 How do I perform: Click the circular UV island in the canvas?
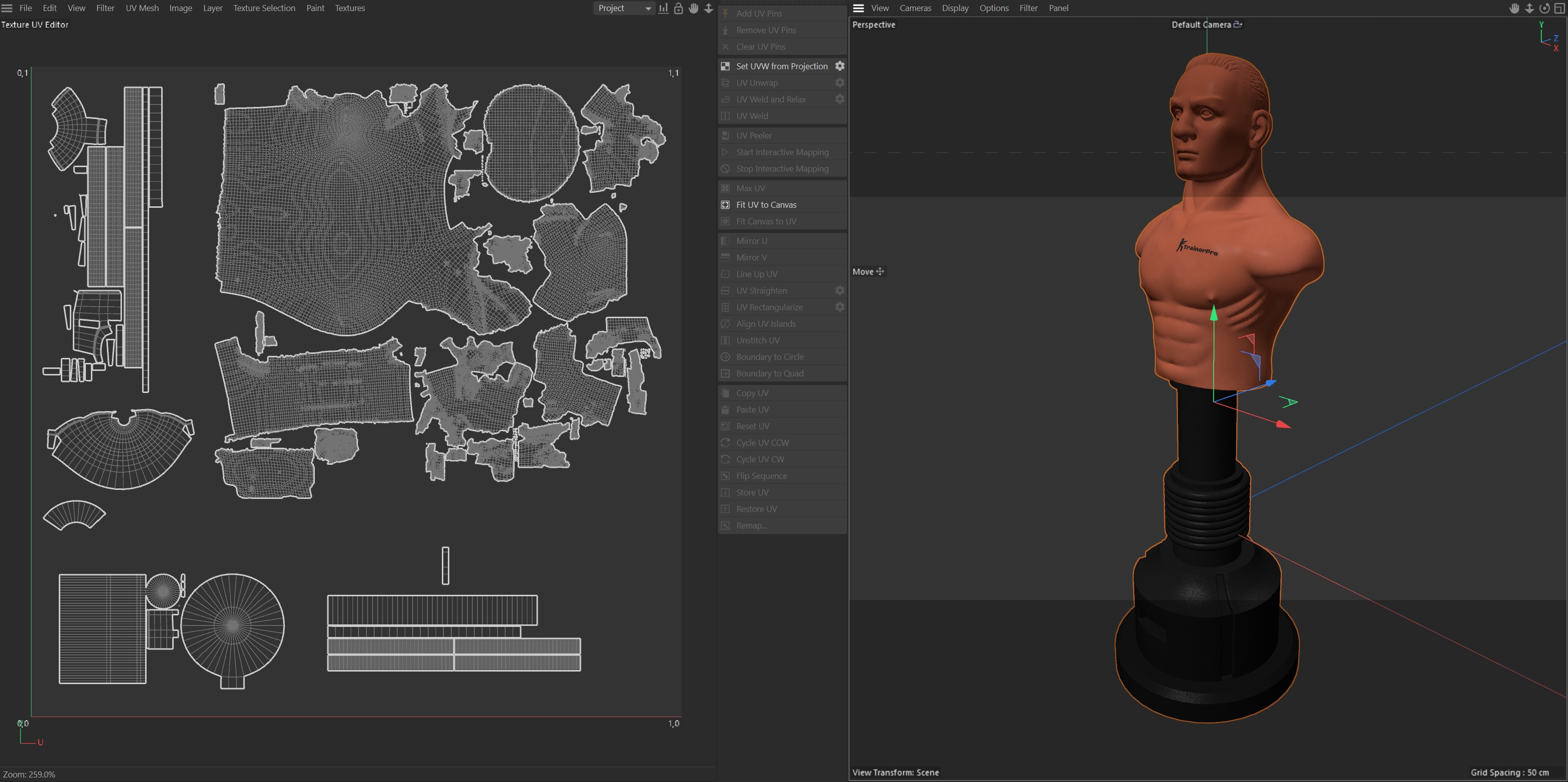tap(530, 143)
